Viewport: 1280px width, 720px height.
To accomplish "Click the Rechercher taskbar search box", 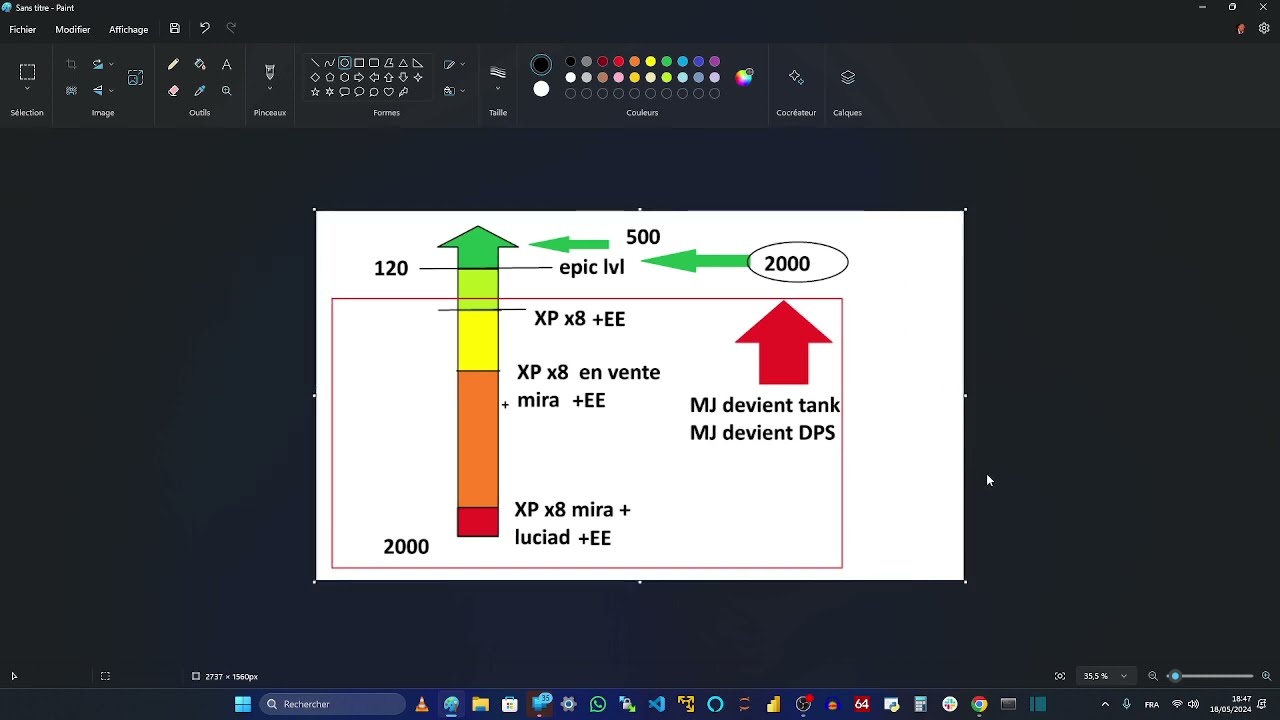I will click(332, 704).
